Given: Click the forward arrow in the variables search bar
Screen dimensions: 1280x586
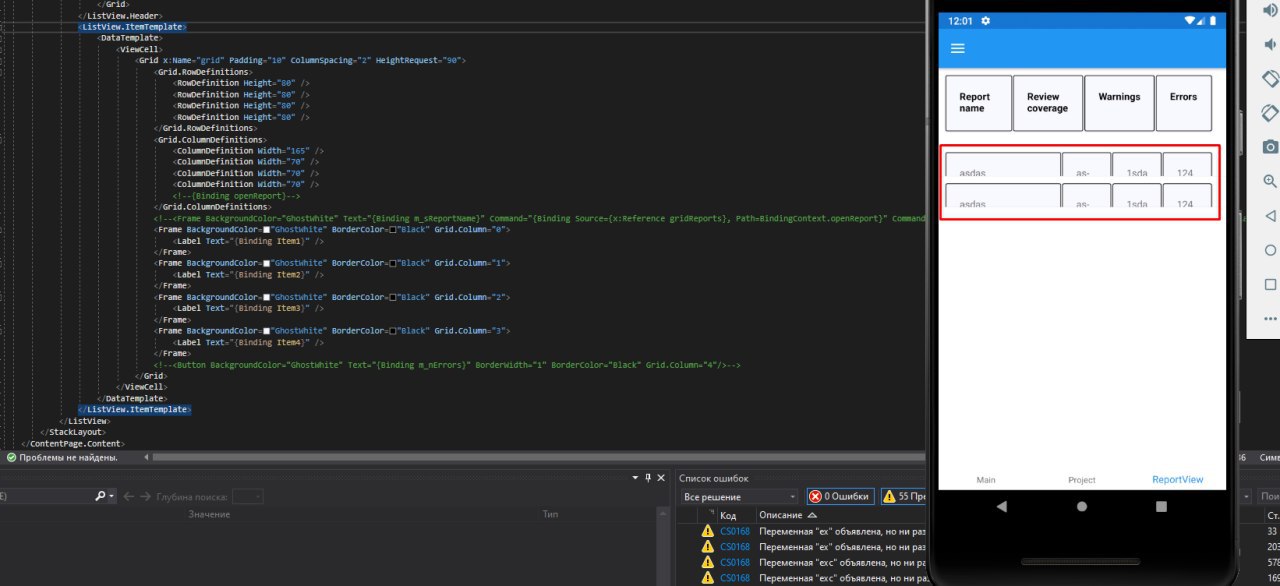Looking at the screenshot, I should pyautogui.click(x=145, y=496).
